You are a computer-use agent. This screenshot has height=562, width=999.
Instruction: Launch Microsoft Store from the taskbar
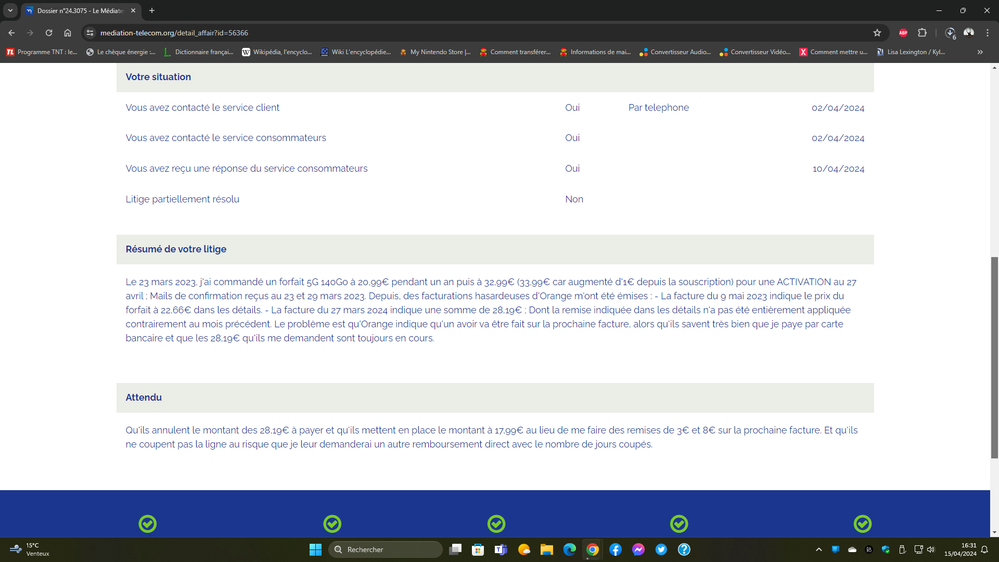tap(478, 549)
